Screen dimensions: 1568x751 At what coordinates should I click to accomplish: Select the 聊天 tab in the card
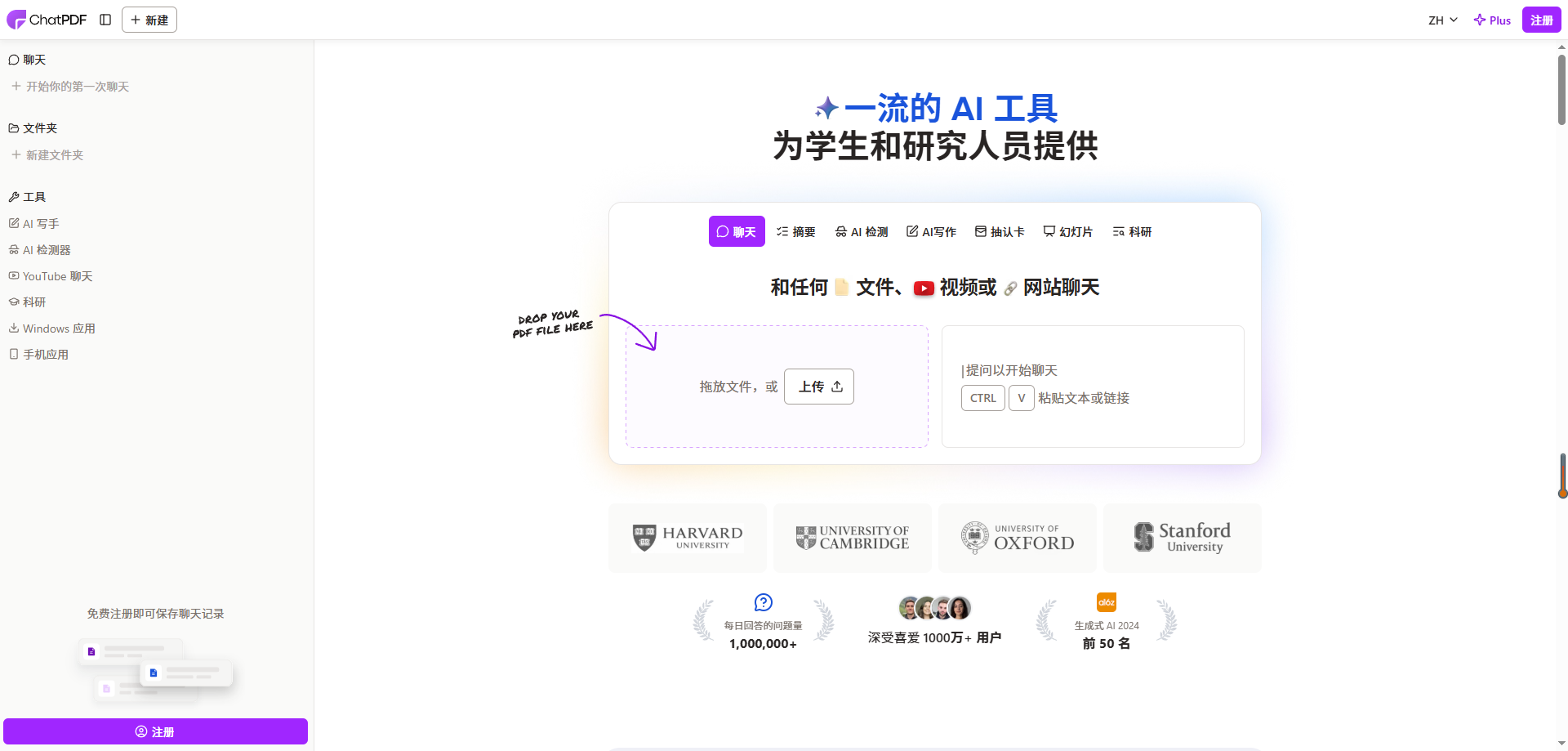737,231
